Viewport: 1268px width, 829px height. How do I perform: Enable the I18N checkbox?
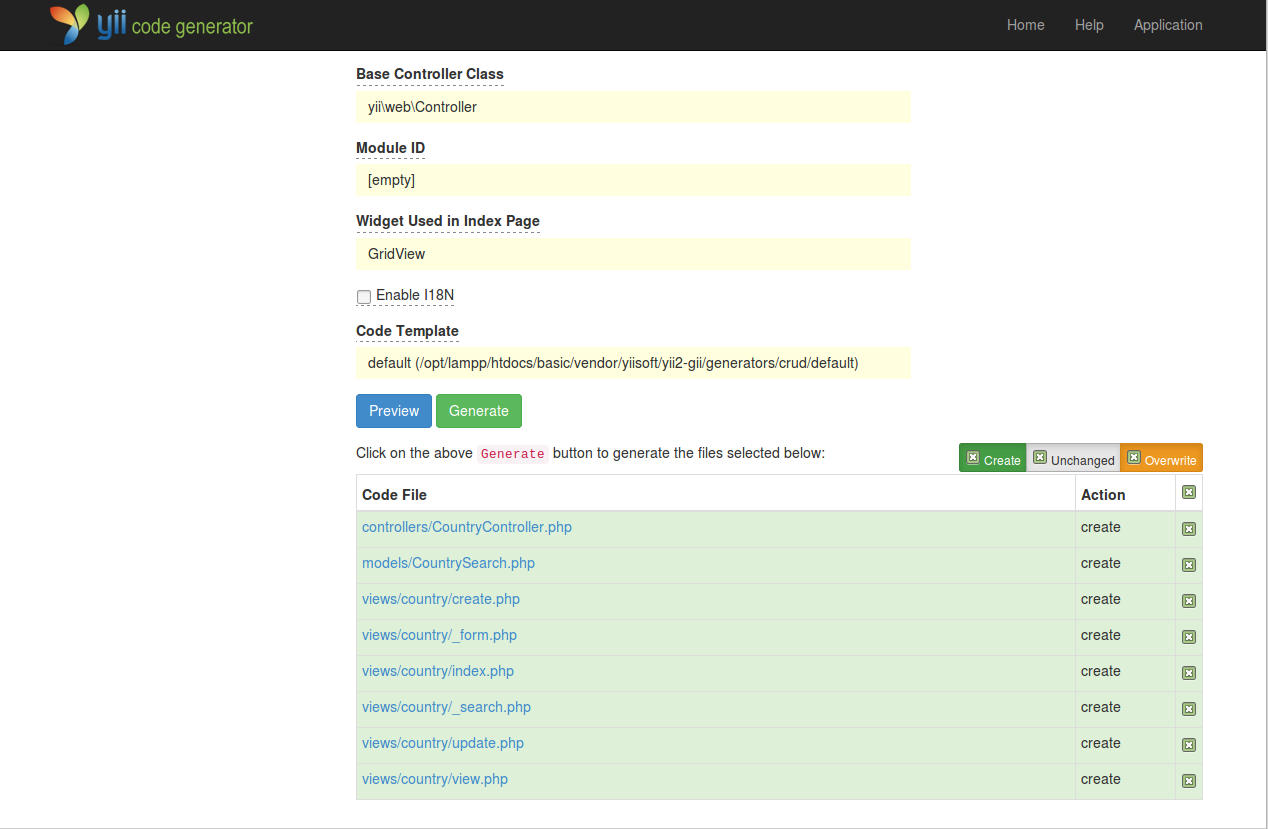click(x=364, y=297)
